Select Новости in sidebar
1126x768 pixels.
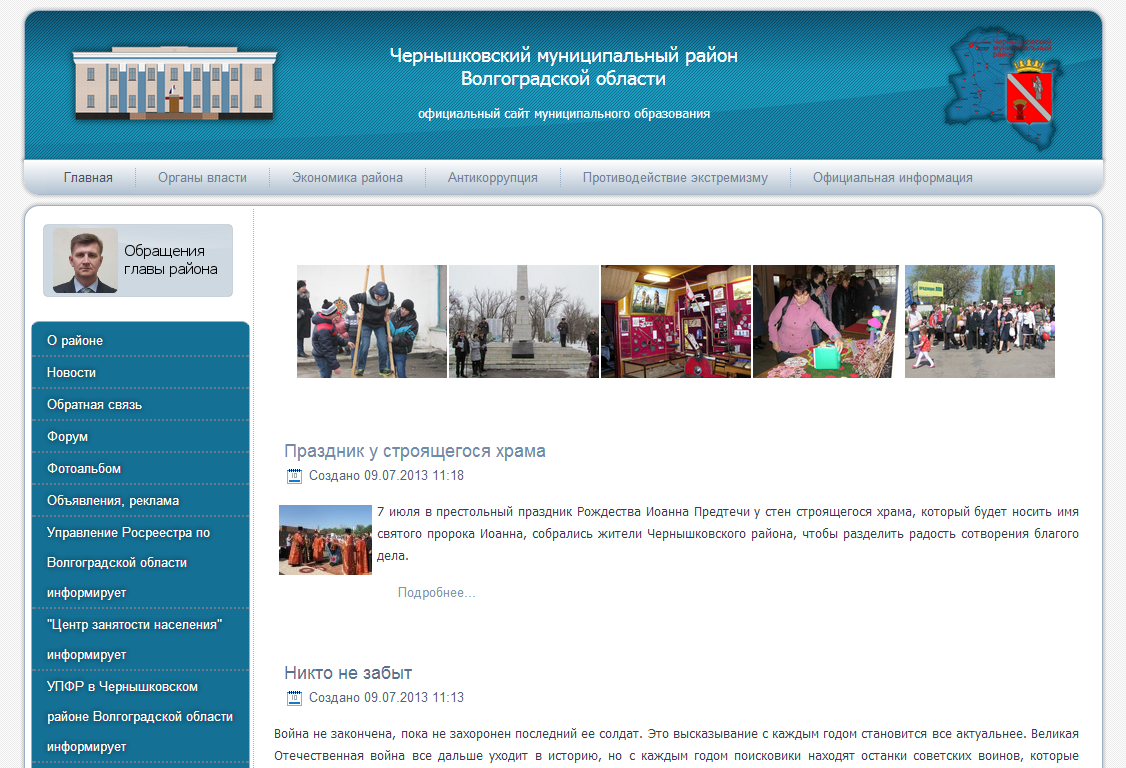(141, 372)
